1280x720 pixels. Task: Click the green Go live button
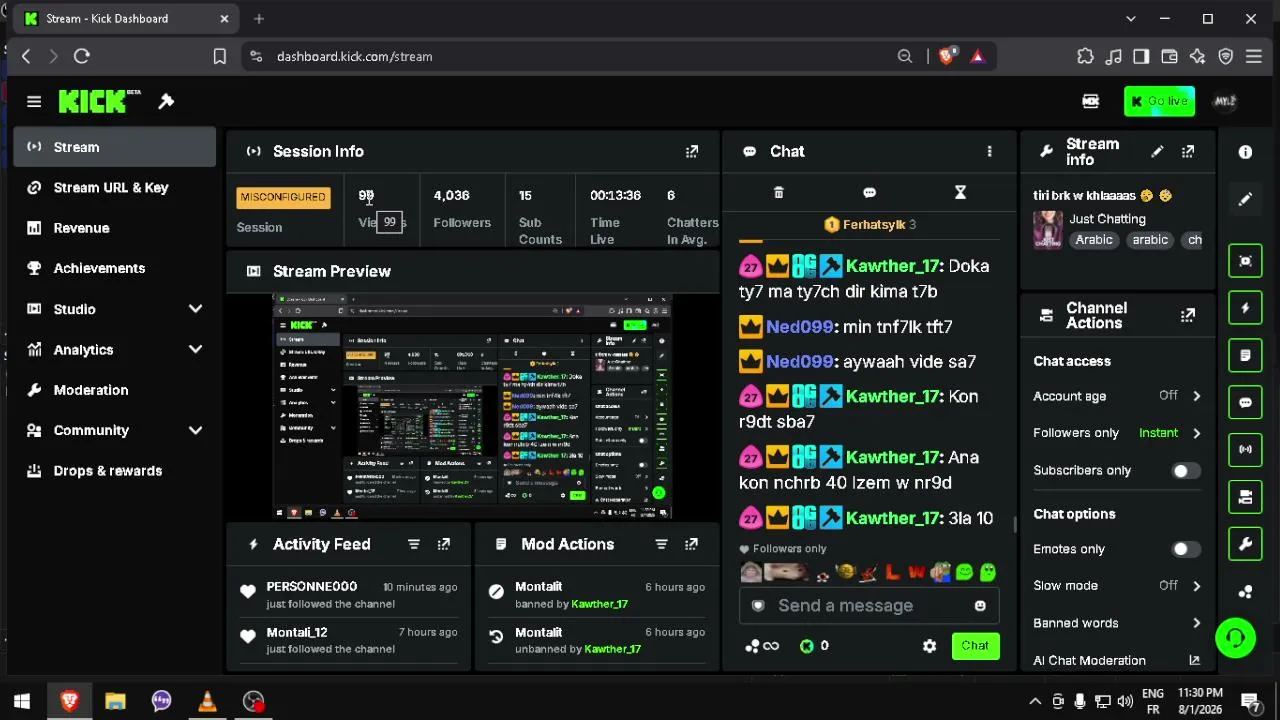pyautogui.click(x=1159, y=101)
